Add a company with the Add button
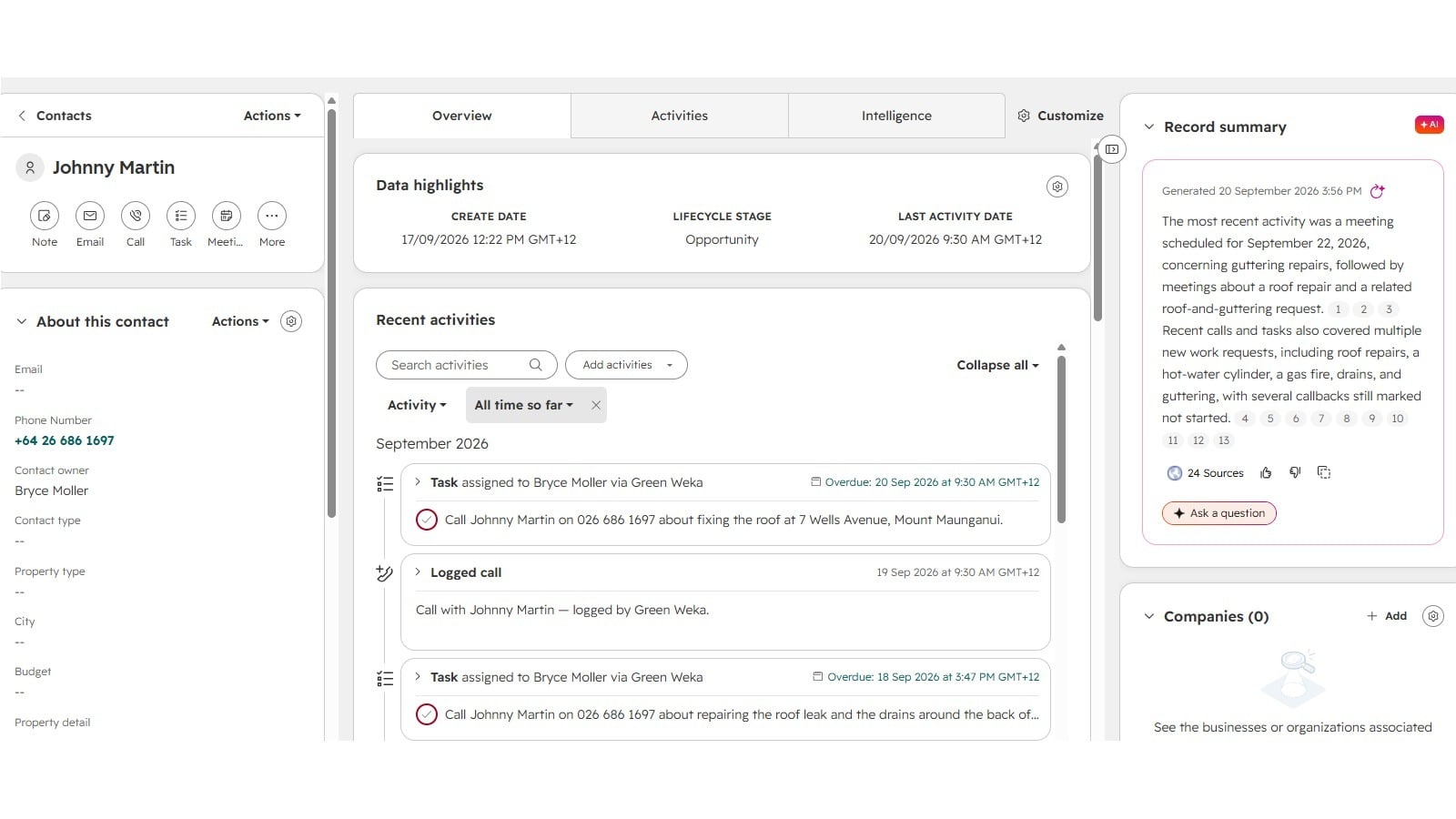The height and width of the screenshot is (819, 1456). coord(1387,616)
